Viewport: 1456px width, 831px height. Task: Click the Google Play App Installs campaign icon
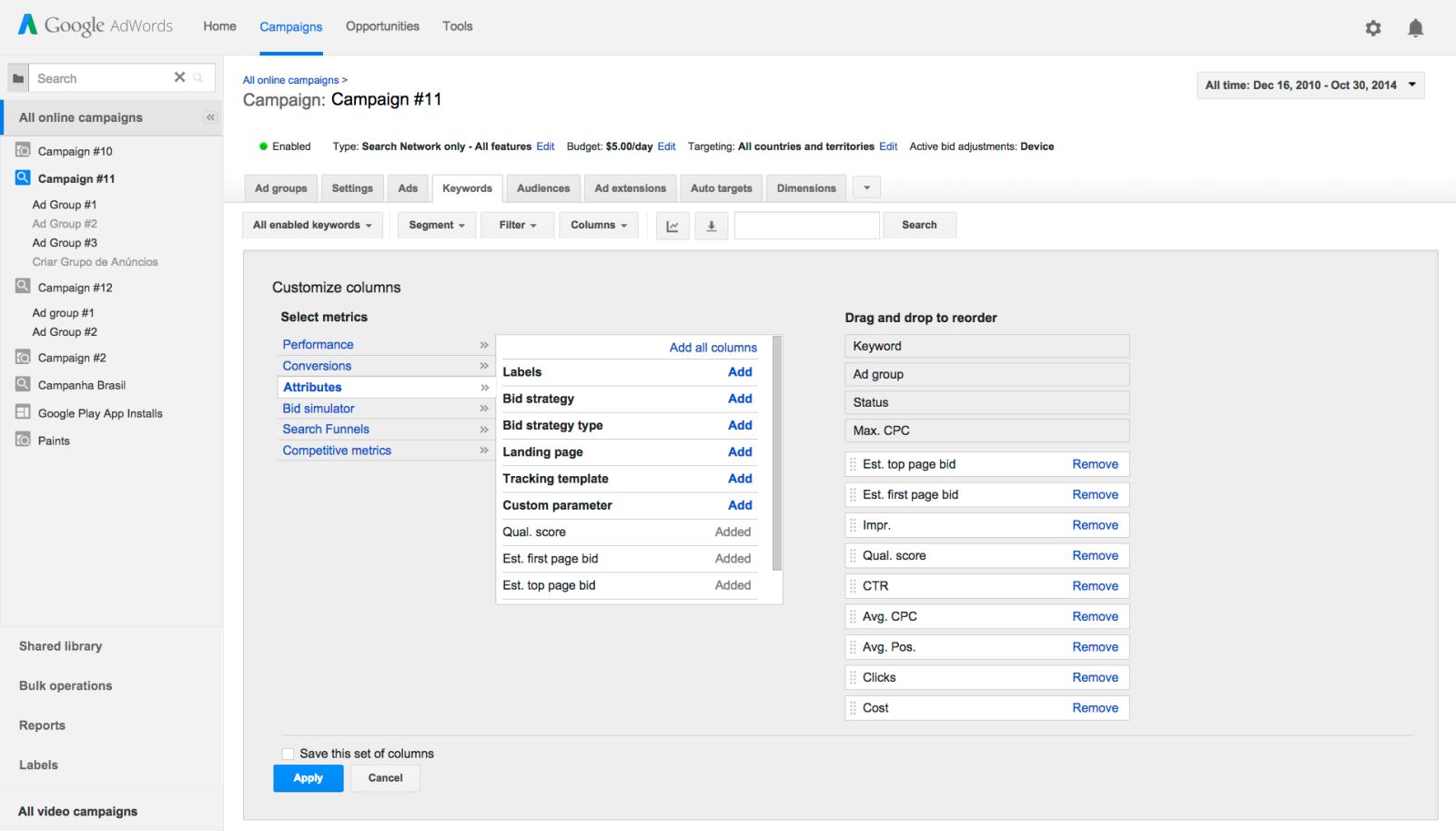(x=23, y=412)
